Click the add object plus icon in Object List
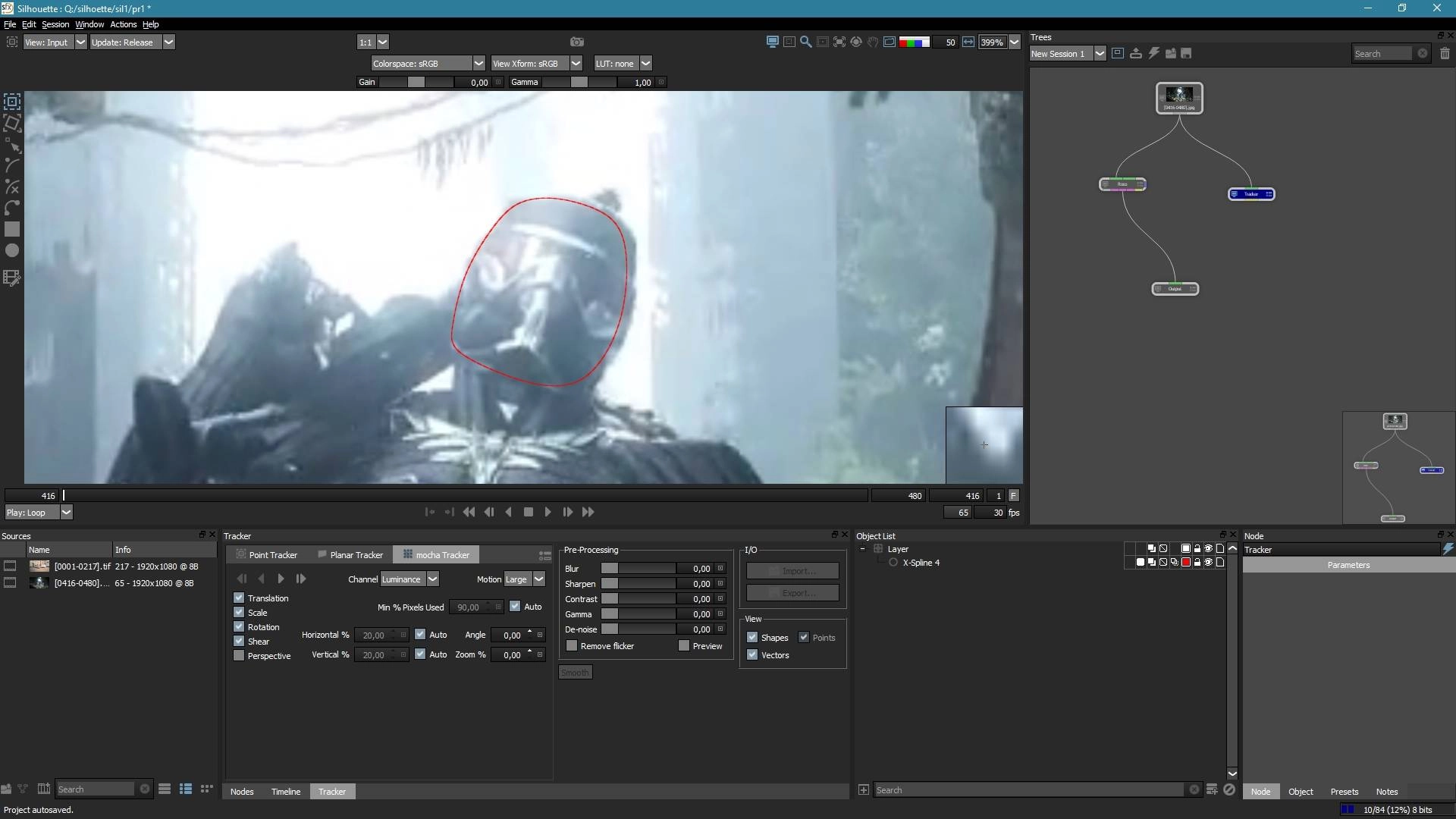 click(864, 790)
